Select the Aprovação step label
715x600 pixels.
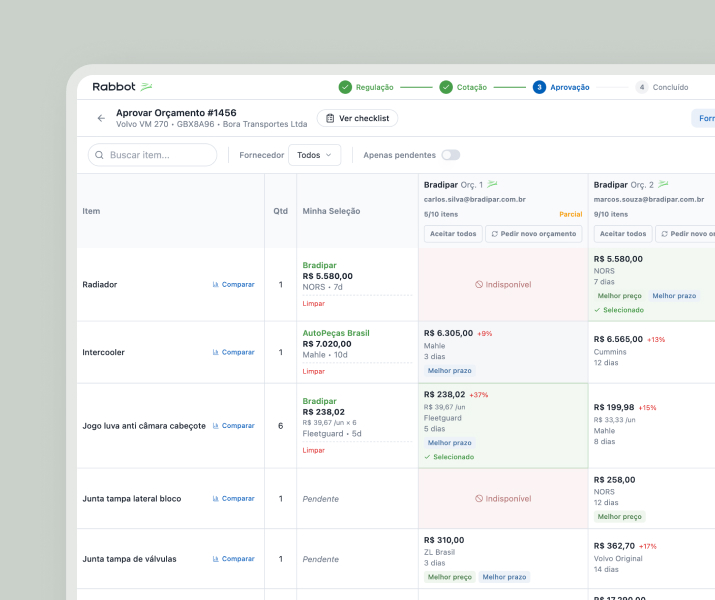tap(570, 87)
